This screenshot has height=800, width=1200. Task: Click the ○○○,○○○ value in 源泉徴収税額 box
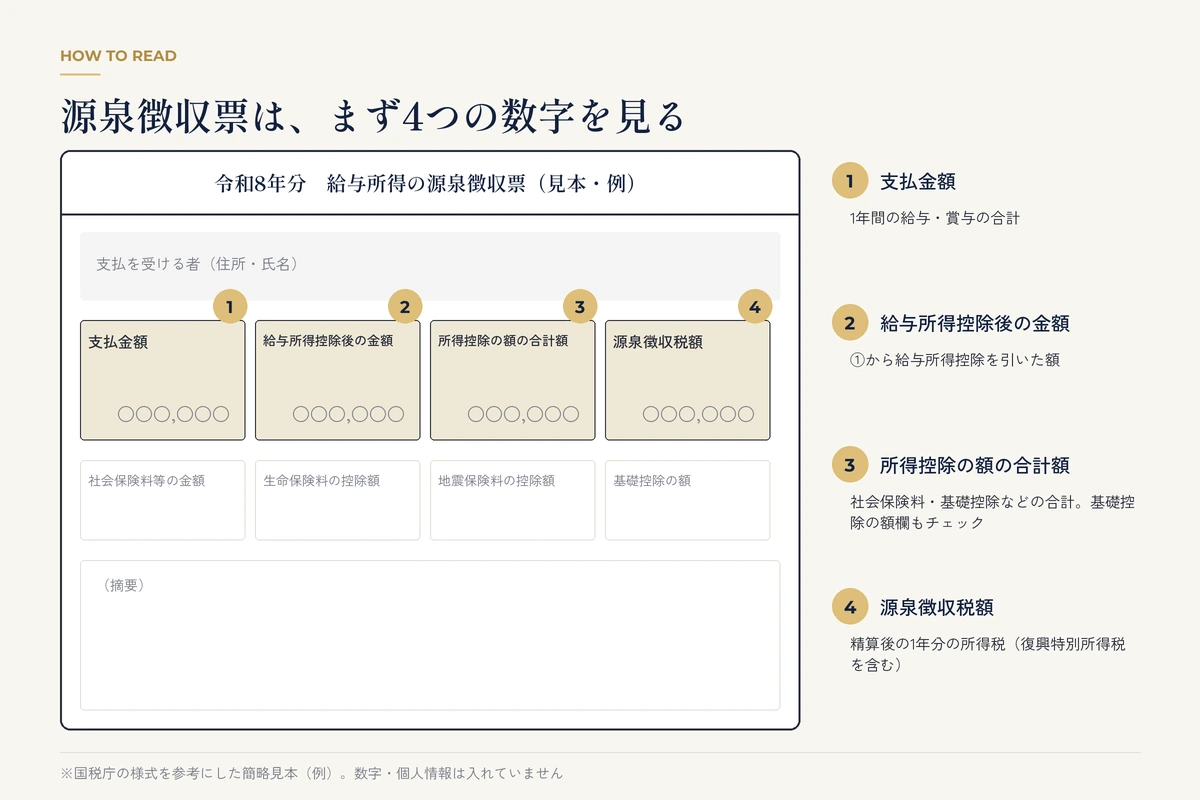698,413
